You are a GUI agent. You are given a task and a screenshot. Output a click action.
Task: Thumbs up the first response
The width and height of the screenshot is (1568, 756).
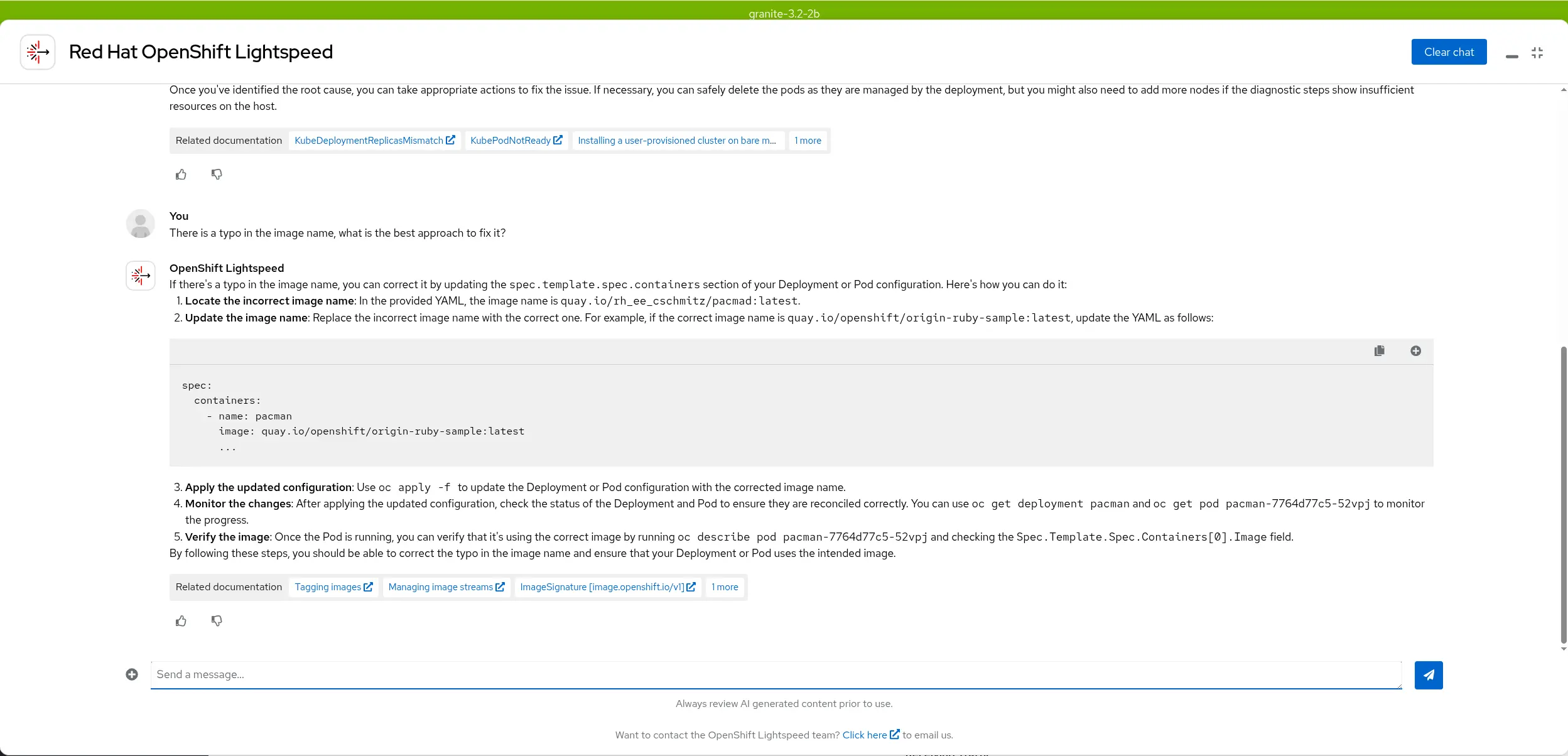(x=181, y=175)
